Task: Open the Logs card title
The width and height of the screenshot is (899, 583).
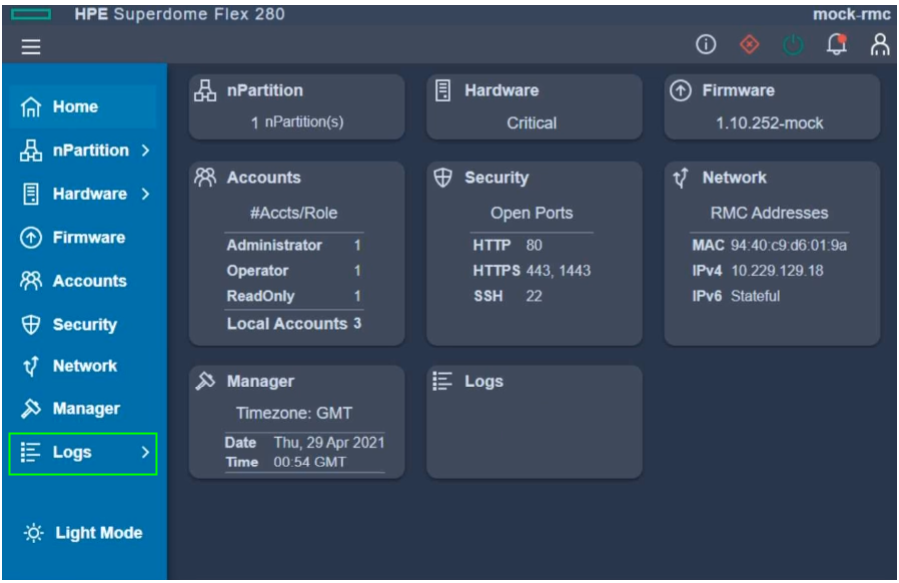Action: 484,381
